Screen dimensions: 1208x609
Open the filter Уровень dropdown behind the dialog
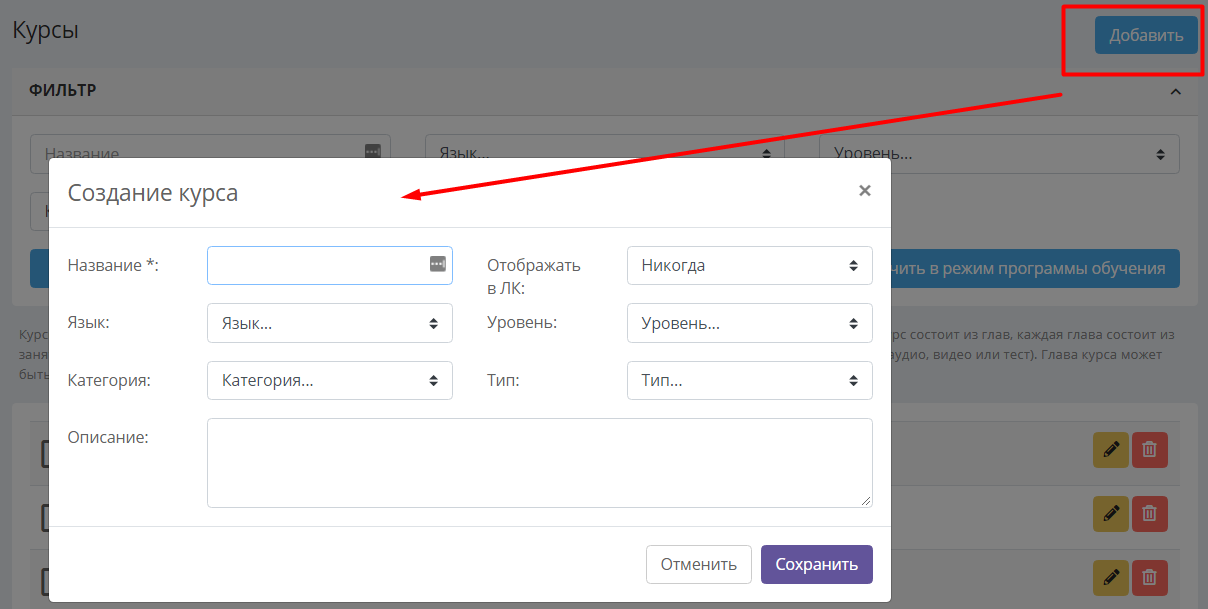click(999, 154)
